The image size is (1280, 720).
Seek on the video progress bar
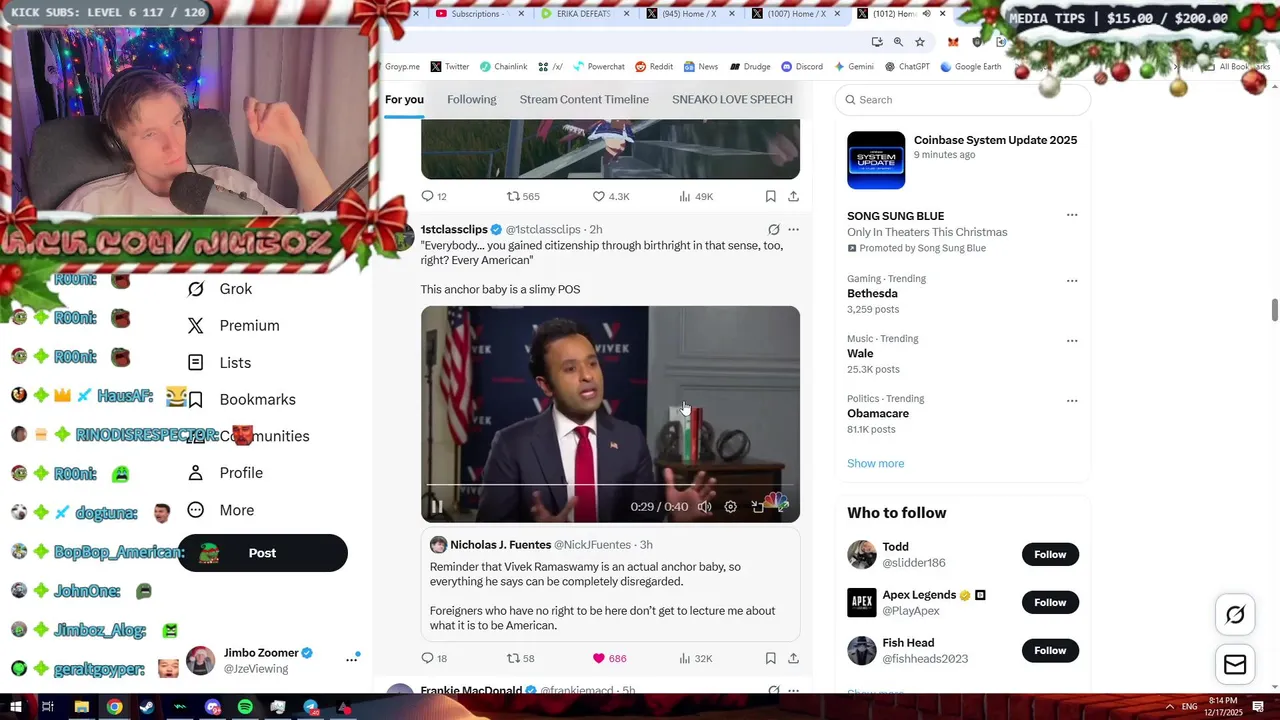click(x=610, y=486)
